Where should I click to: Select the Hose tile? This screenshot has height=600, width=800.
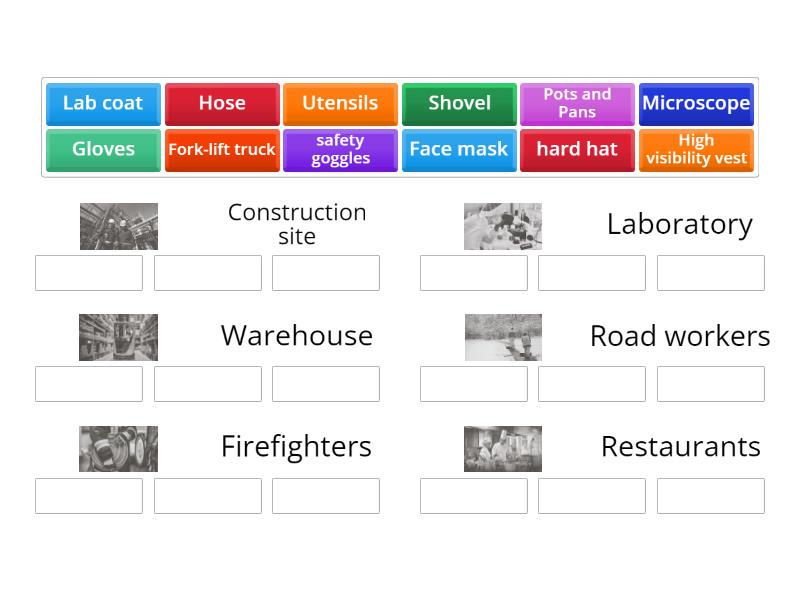(221, 103)
